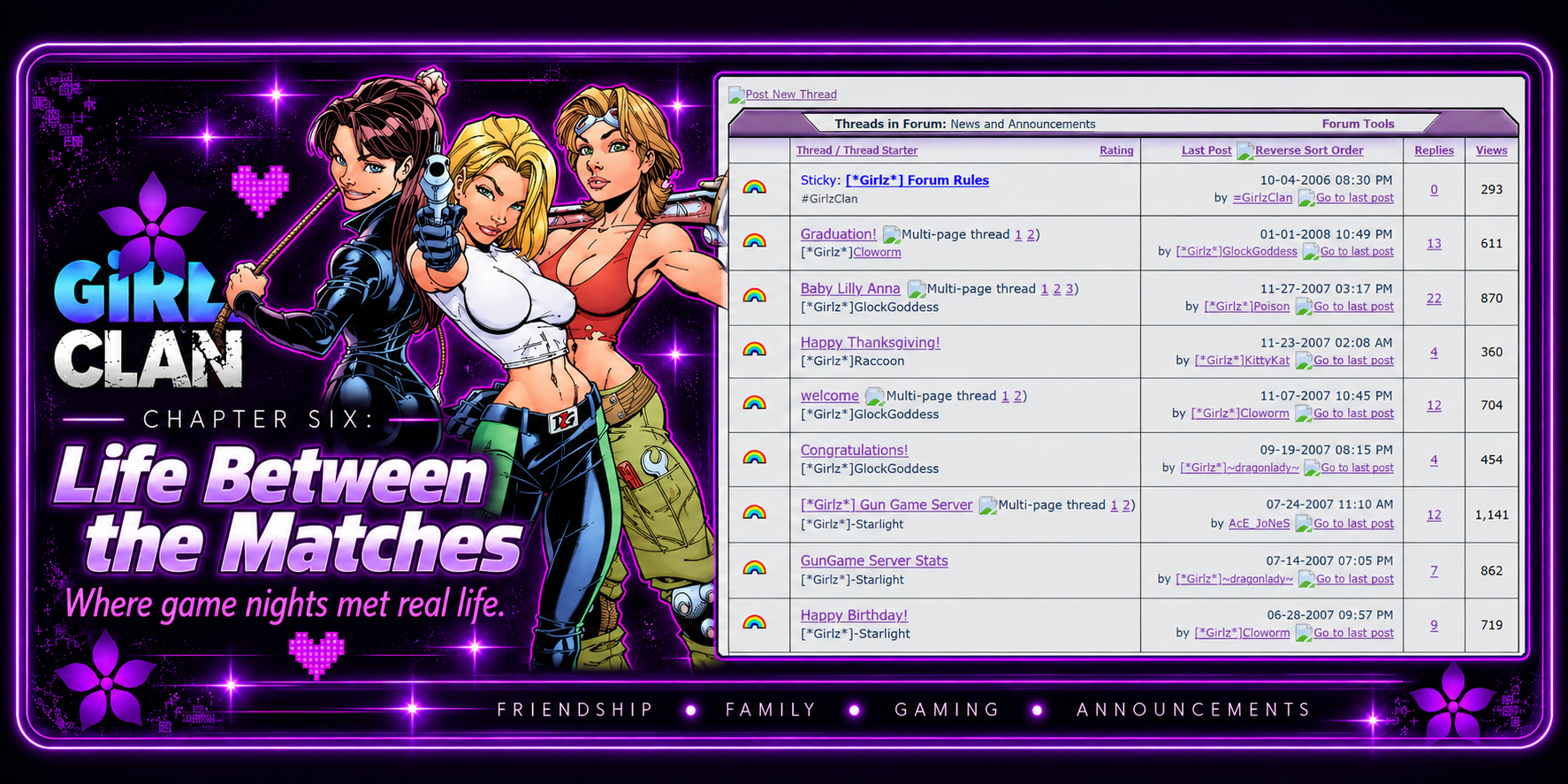This screenshot has height=784, width=1568.
Task: Open page 2 of Gun Game Server thread
Action: (x=1126, y=506)
